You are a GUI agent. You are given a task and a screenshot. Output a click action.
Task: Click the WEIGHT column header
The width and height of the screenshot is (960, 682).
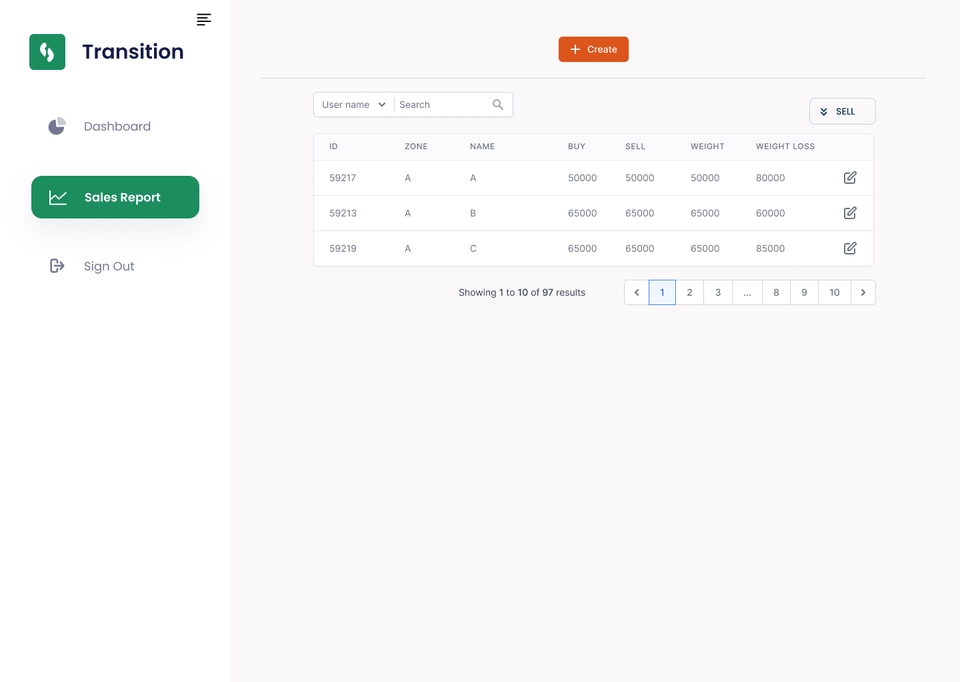[708, 146]
